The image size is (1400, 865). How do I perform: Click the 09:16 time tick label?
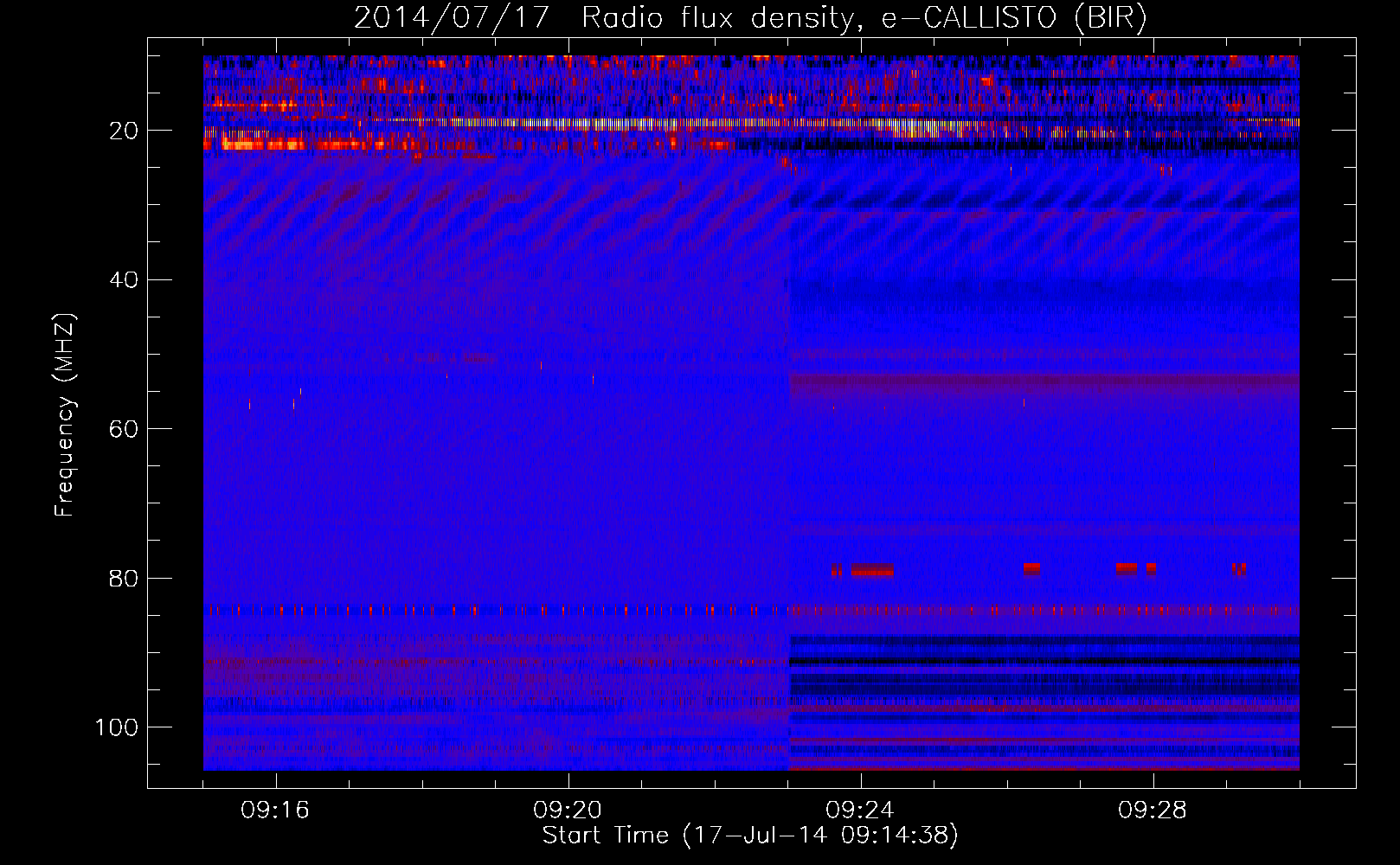[x=275, y=811]
